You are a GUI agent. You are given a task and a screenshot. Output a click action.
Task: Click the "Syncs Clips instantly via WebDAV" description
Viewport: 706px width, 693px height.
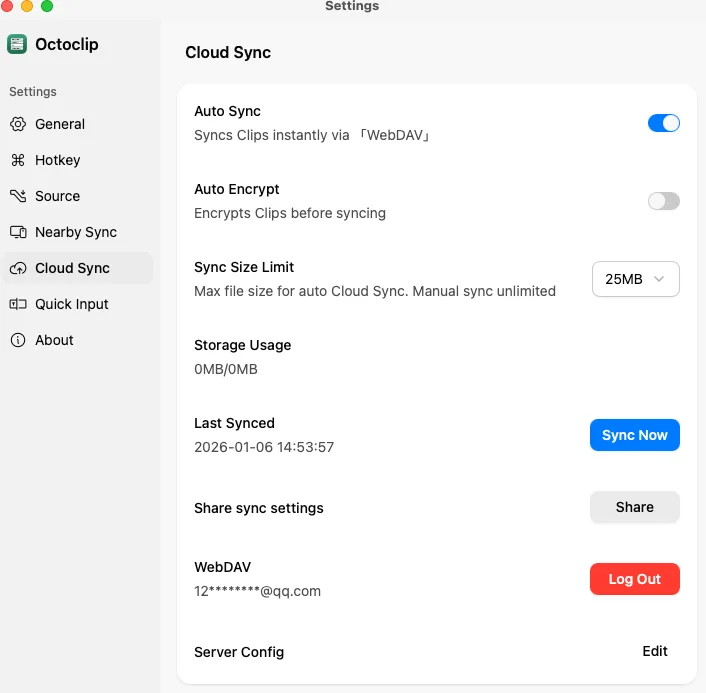311,135
